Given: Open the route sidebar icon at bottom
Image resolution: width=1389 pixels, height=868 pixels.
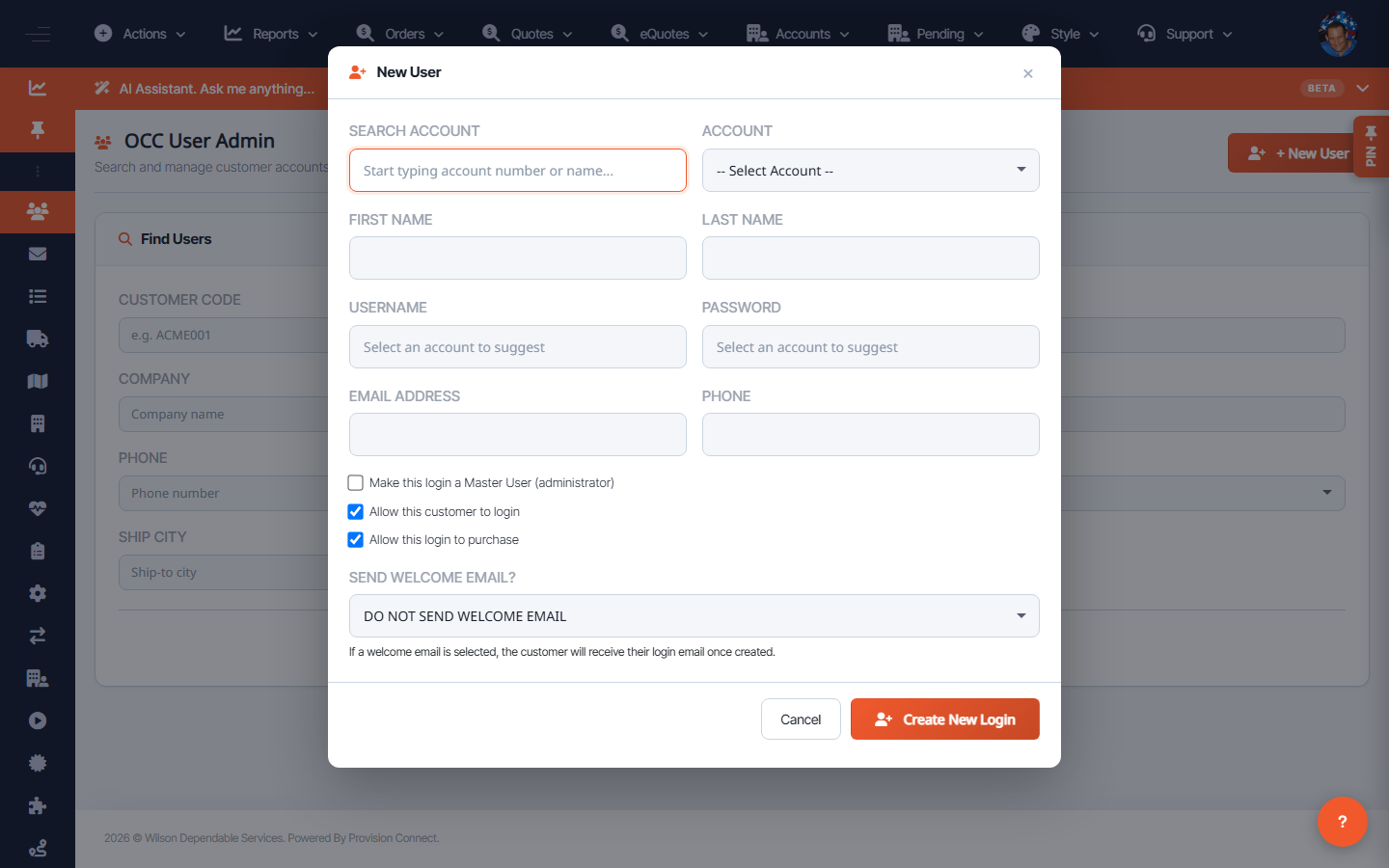Looking at the screenshot, I should (38, 848).
